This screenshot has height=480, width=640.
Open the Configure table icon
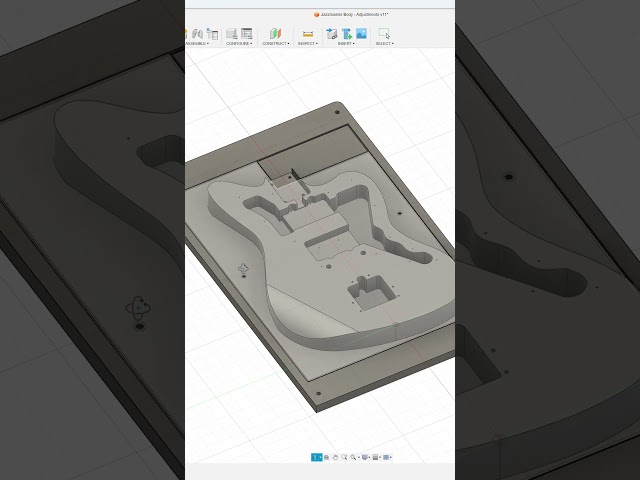coord(247,33)
